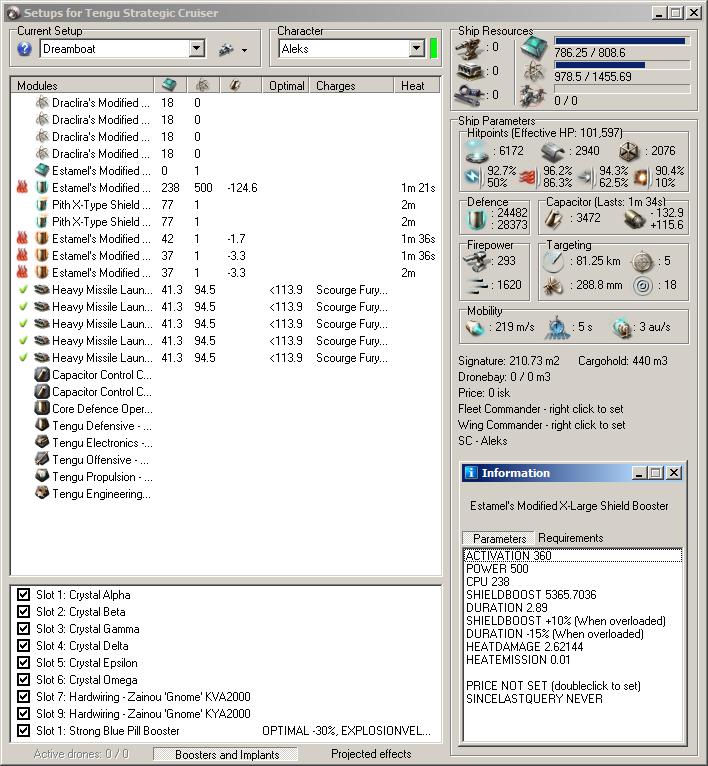
Task: Click the blue help question mark icon
Action: [x=24, y=49]
